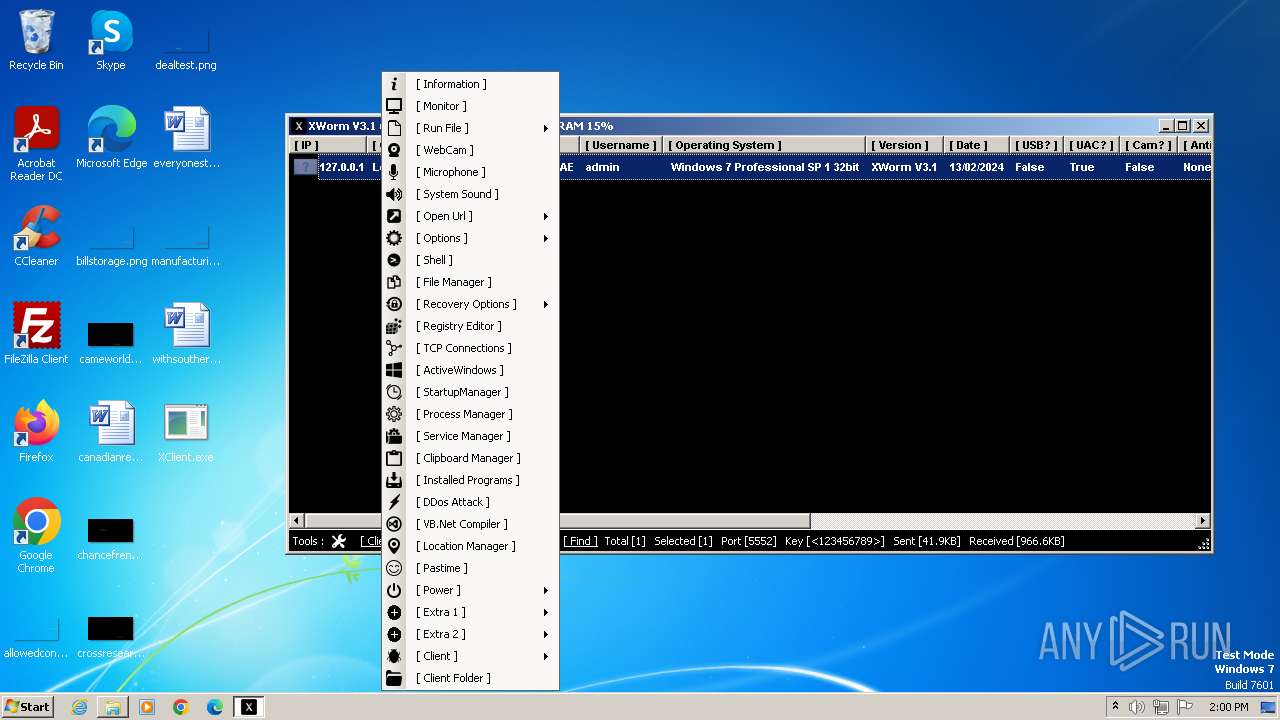1280x720 pixels.
Task: Click the Process Manager cog icon
Action: pos(394,414)
